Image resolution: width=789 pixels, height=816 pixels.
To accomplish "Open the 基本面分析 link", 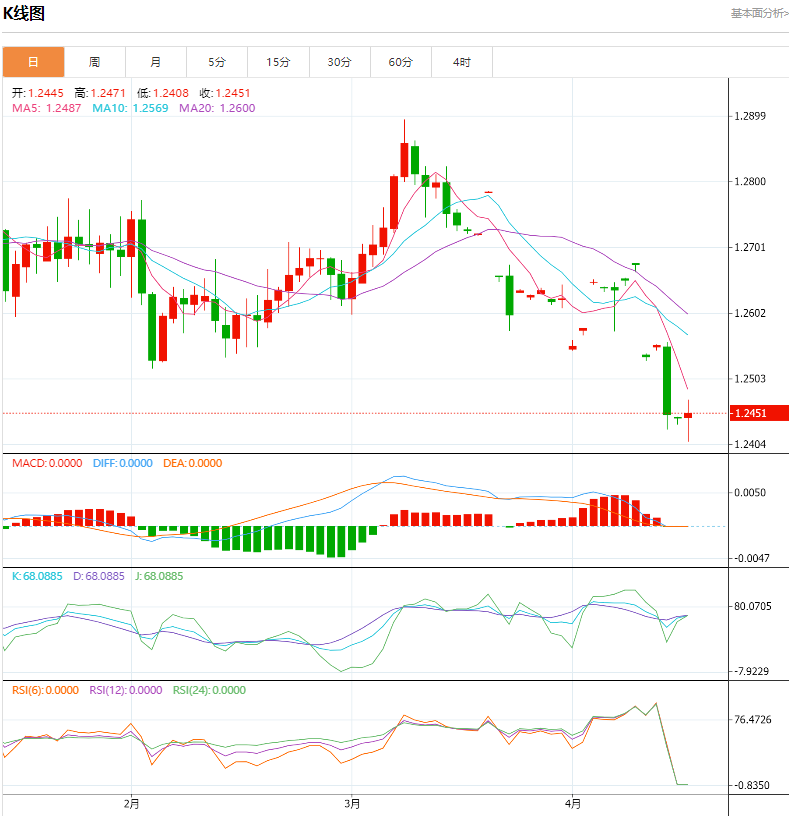I will click(x=759, y=13).
